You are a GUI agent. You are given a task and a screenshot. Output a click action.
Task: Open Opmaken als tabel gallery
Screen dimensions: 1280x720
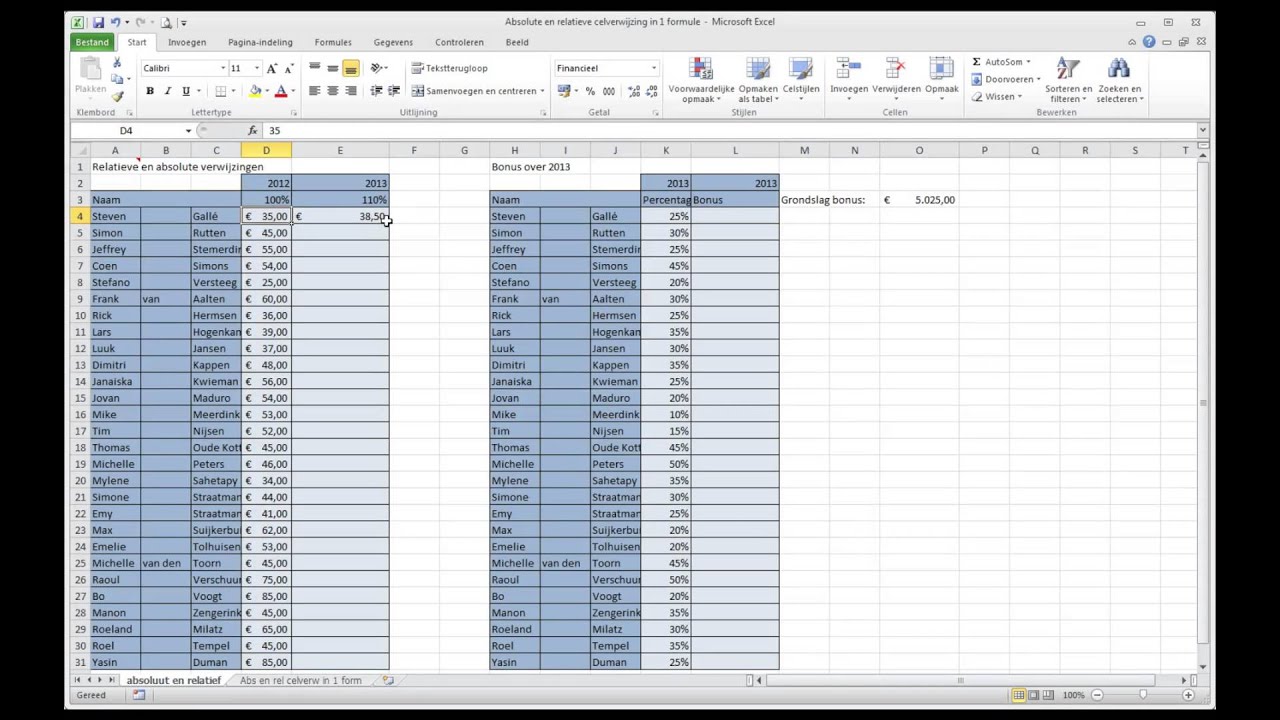pyautogui.click(x=758, y=81)
